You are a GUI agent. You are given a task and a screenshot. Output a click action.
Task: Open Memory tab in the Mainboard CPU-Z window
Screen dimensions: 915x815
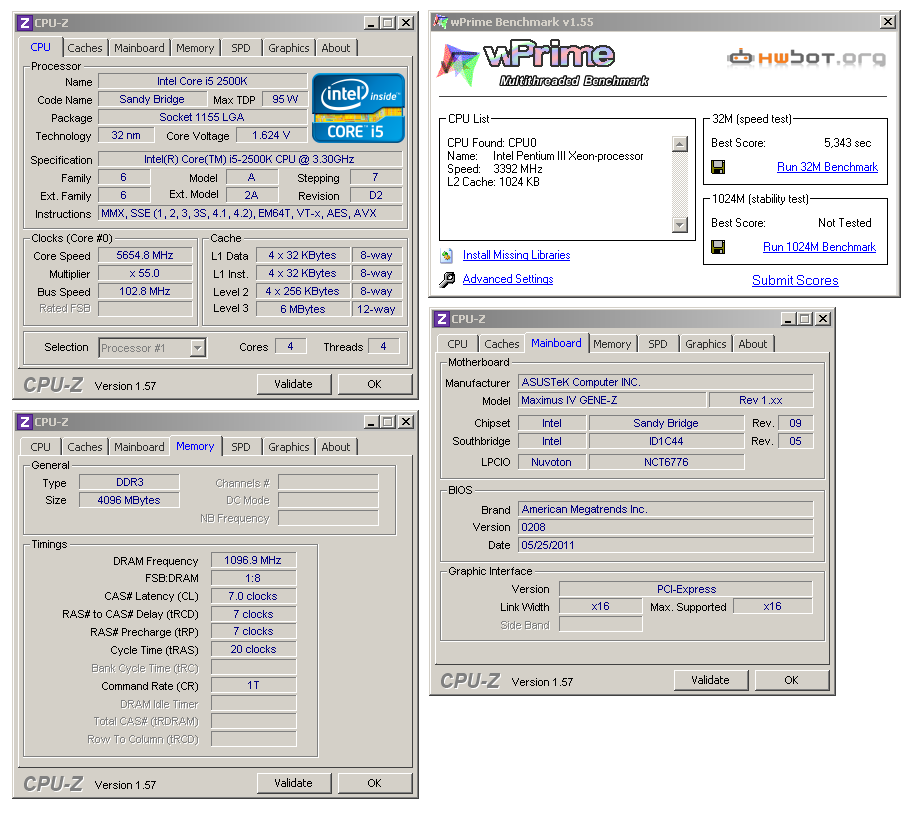[612, 344]
